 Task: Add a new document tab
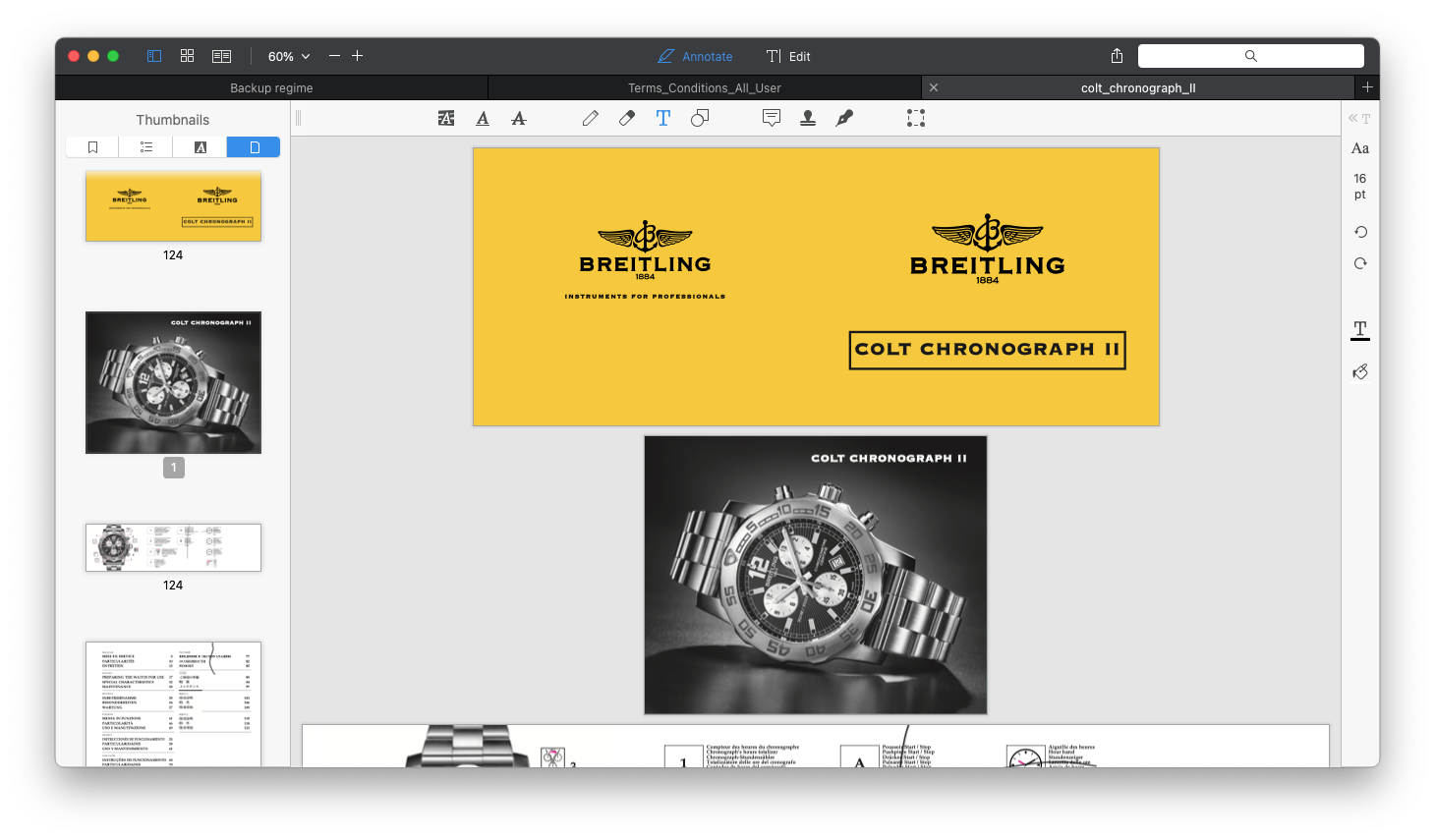[1367, 87]
